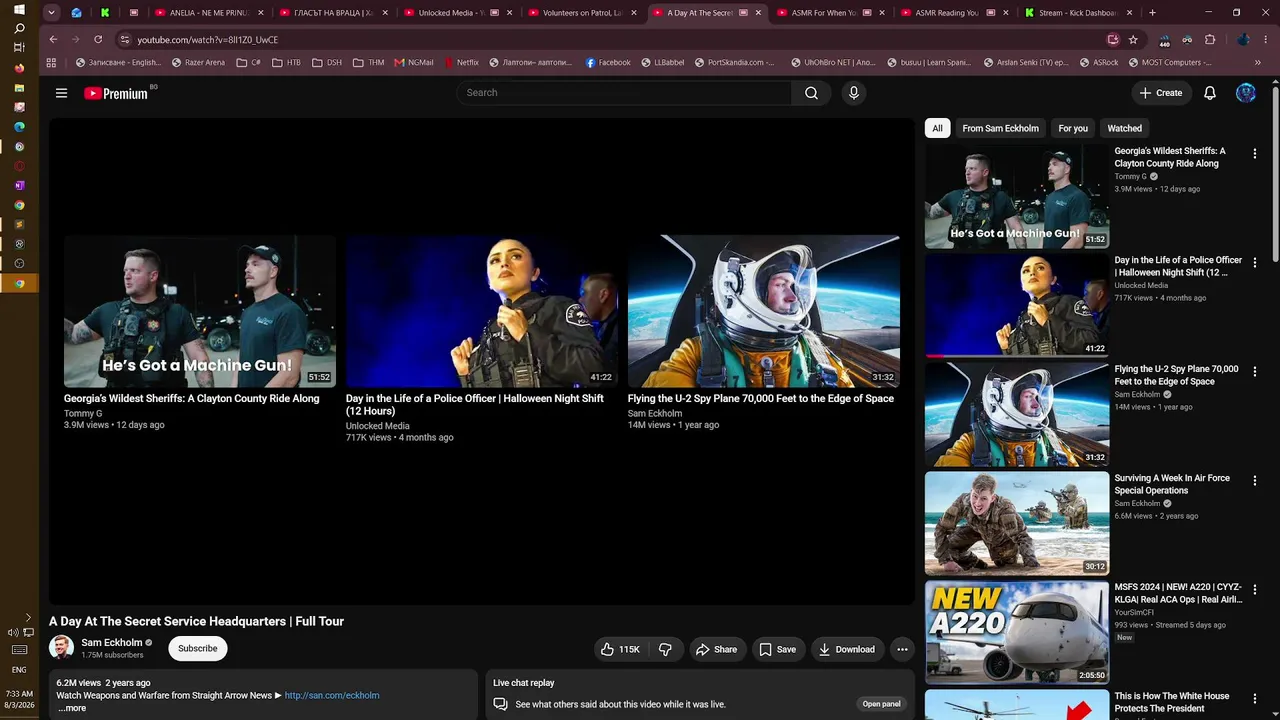Open Surviving A Week In Air Force sidebar thumbnail
Image resolution: width=1280 pixels, height=720 pixels.
tap(1017, 523)
